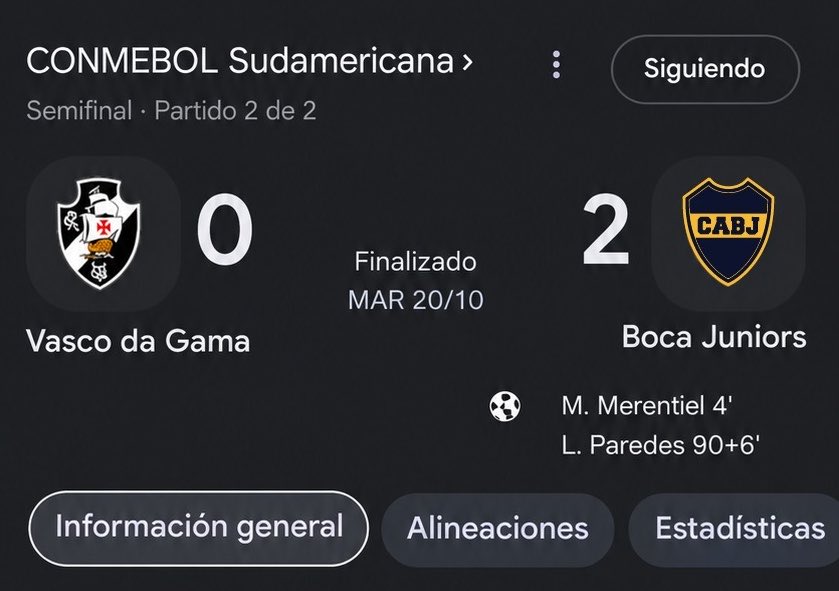Image resolution: width=839 pixels, height=591 pixels.
Task: Expand the chevron after CONMEBOL Sudamericana
Action: tap(468, 62)
